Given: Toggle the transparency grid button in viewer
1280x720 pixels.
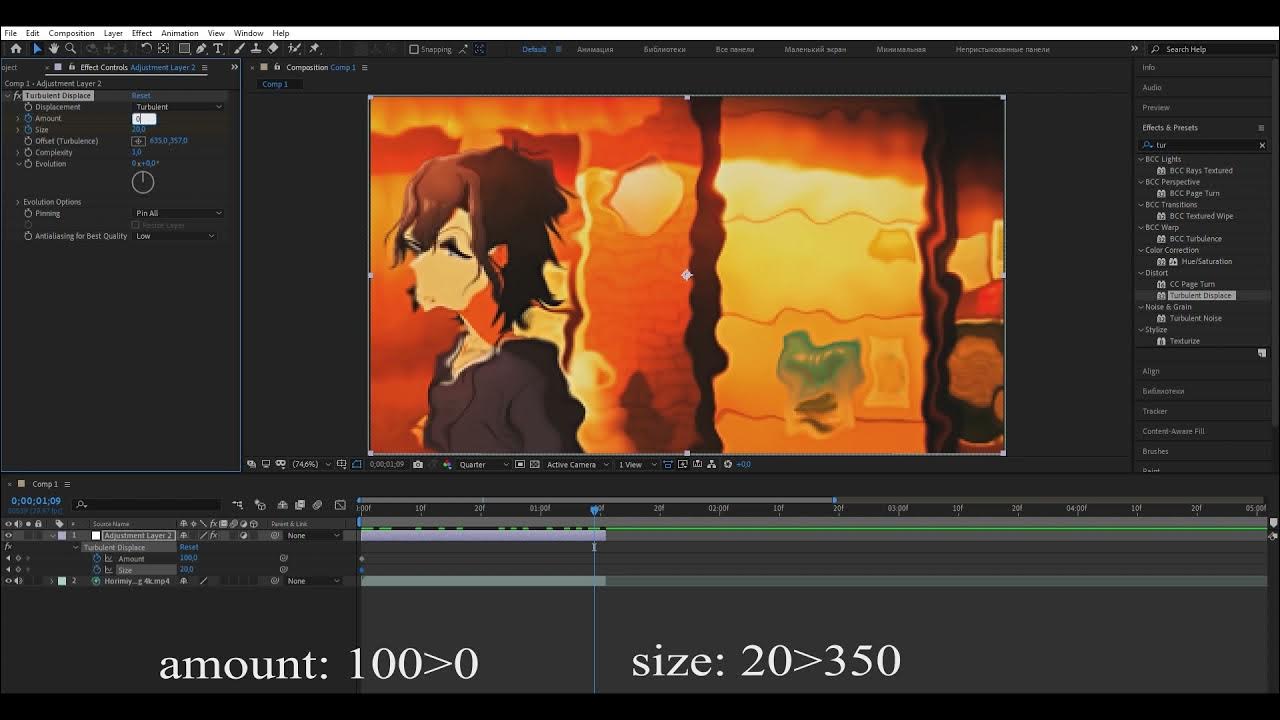Looking at the screenshot, I should click(x=535, y=464).
